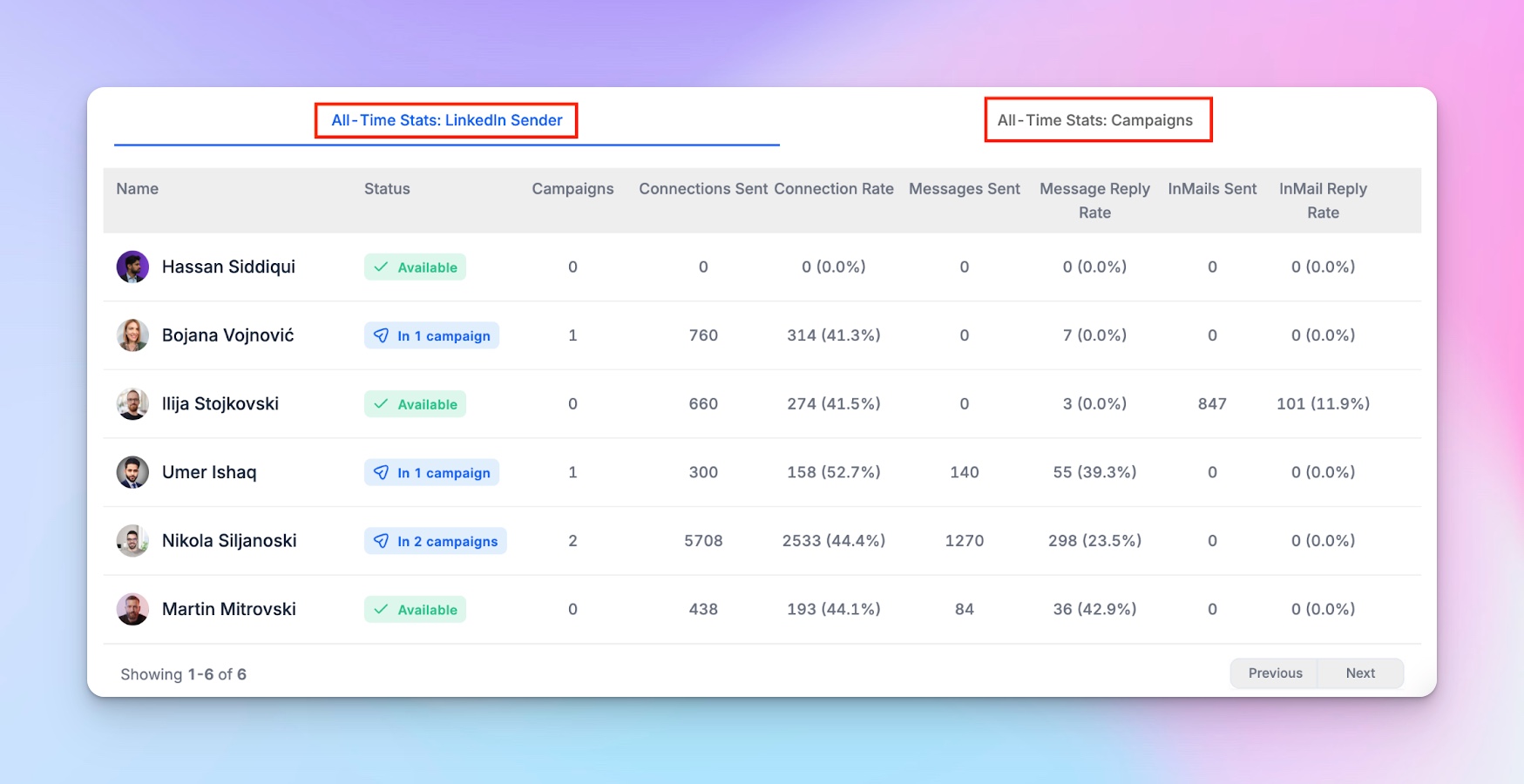Click messages sent value 1270
This screenshot has height=784, width=1524.
tap(965, 541)
